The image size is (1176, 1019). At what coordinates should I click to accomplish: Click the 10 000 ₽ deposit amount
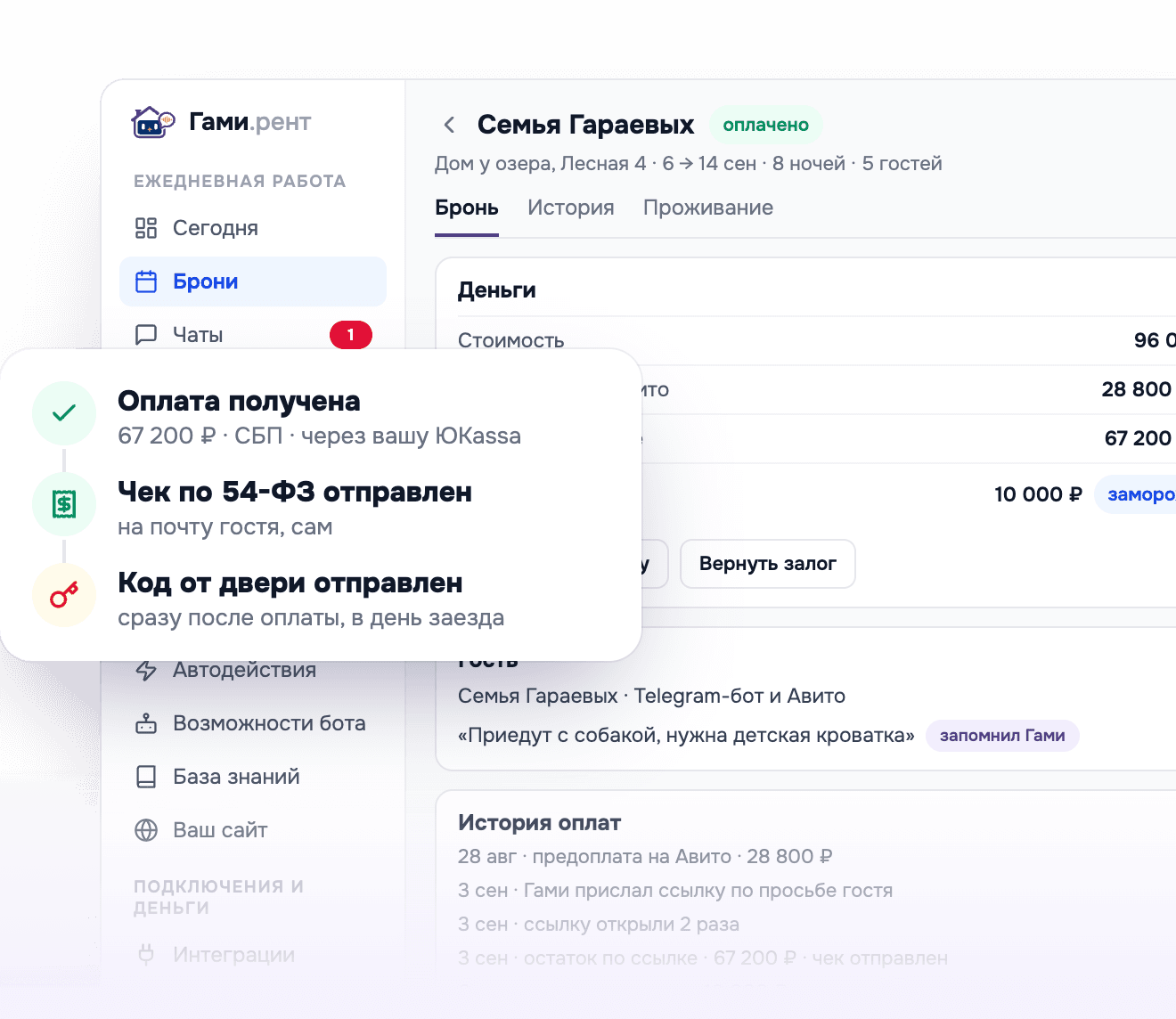(x=1039, y=494)
